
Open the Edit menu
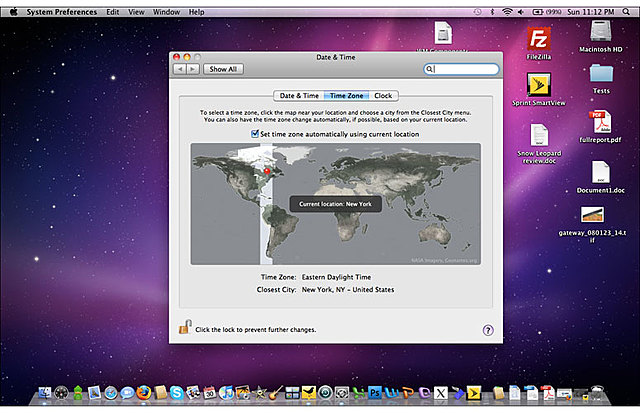pos(113,12)
